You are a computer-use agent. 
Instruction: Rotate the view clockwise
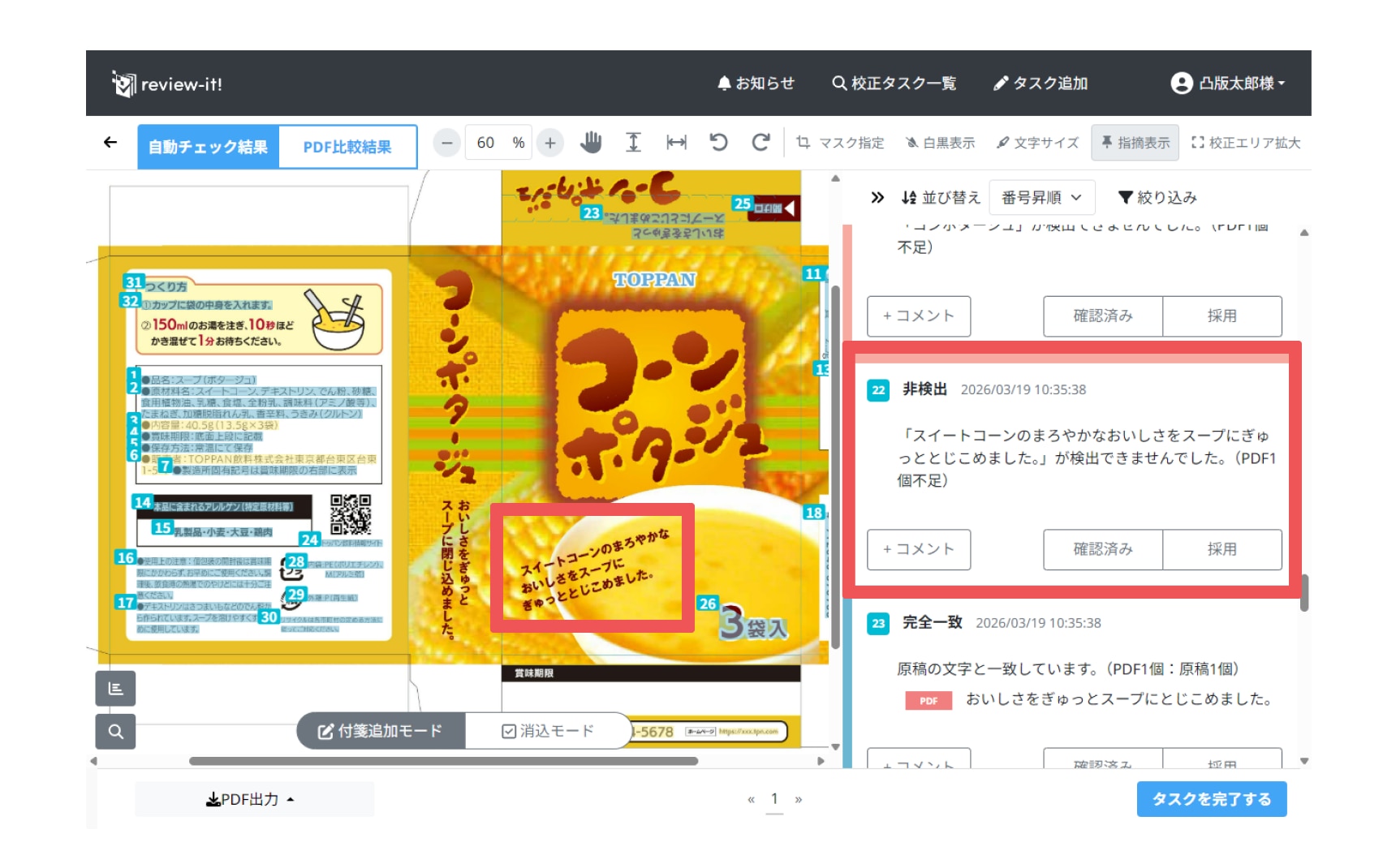point(760,143)
